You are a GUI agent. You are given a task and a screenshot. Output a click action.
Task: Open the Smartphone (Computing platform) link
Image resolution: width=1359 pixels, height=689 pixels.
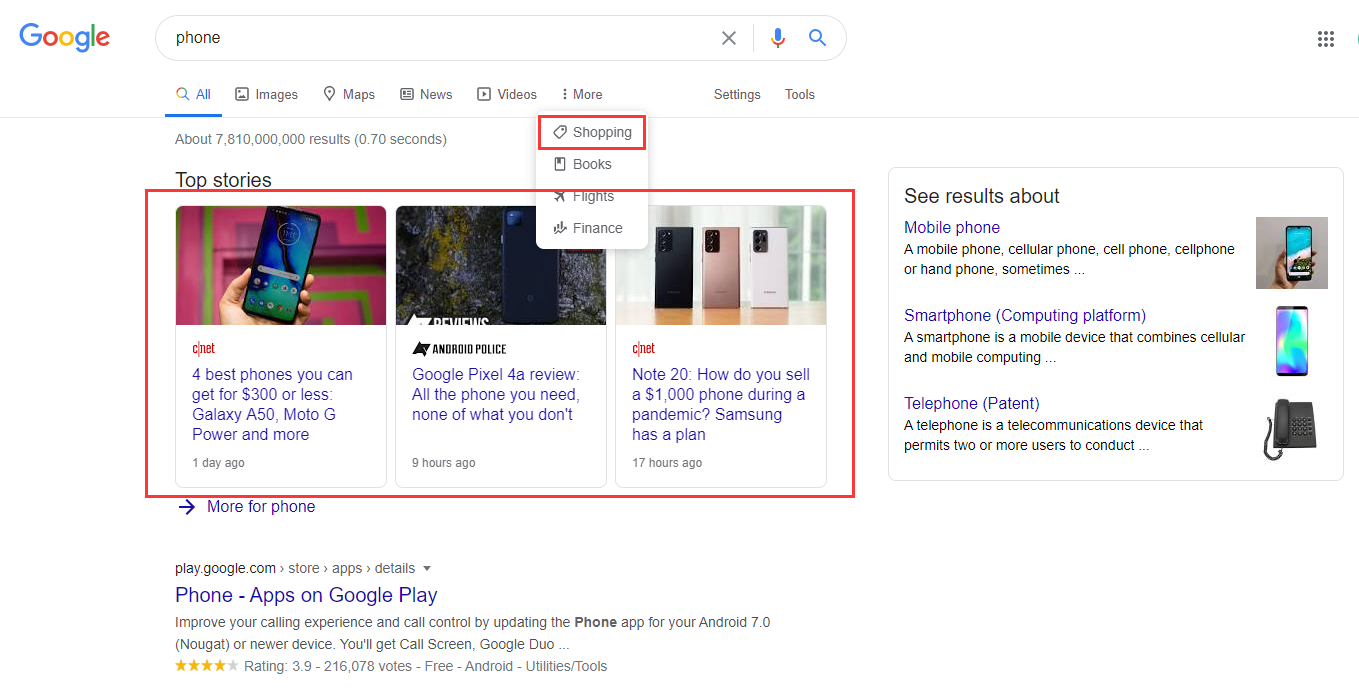pos(1025,316)
